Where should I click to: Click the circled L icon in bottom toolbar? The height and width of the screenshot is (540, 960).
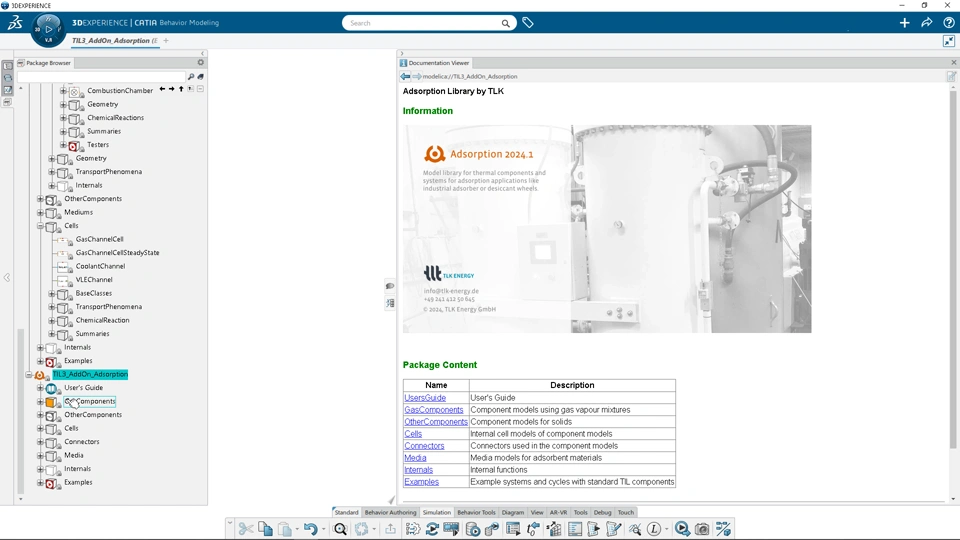654,529
